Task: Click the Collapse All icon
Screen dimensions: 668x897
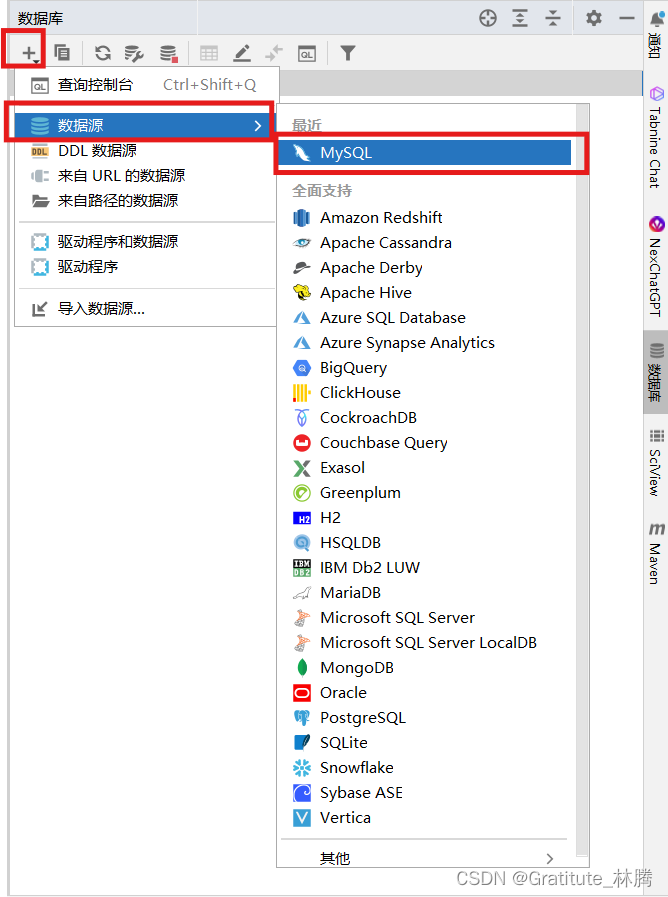Action: (552, 18)
